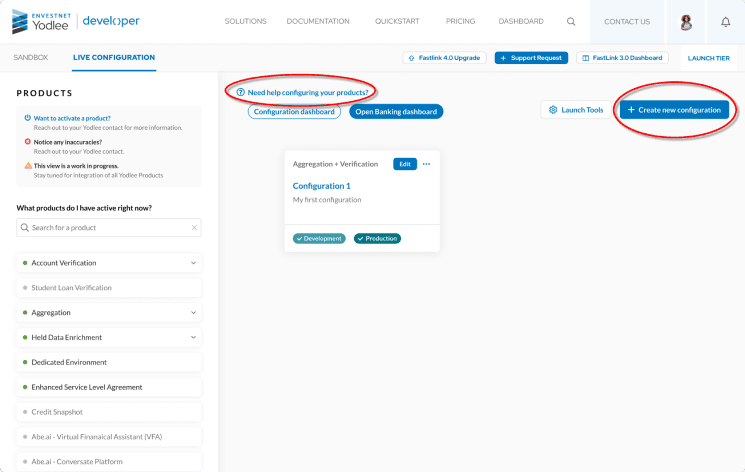
Task: Click CONTACT US
Action: pos(627,22)
